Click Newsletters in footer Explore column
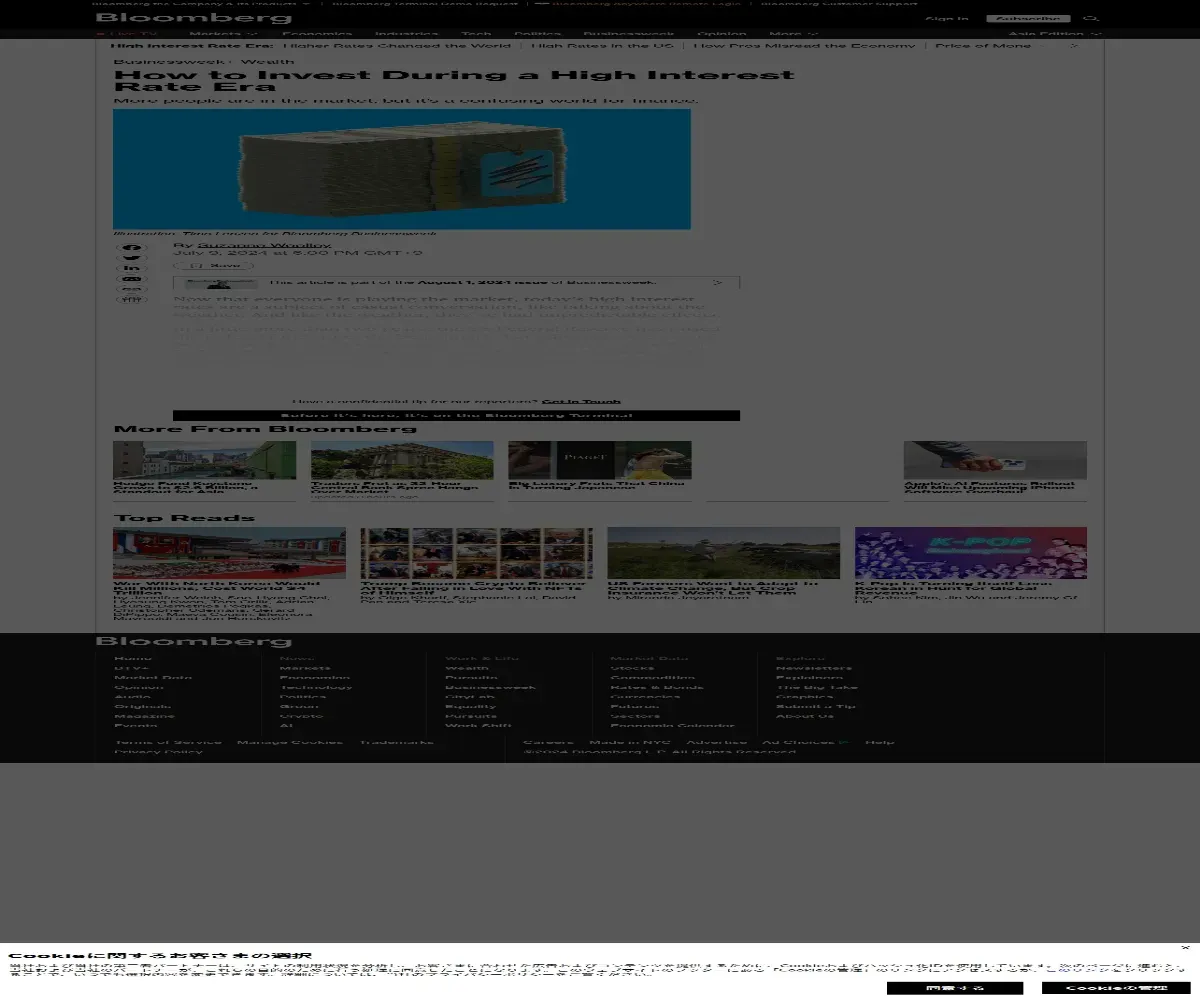Image resolution: width=1200 pixels, height=1000 pixels. (x=814, y=668)
